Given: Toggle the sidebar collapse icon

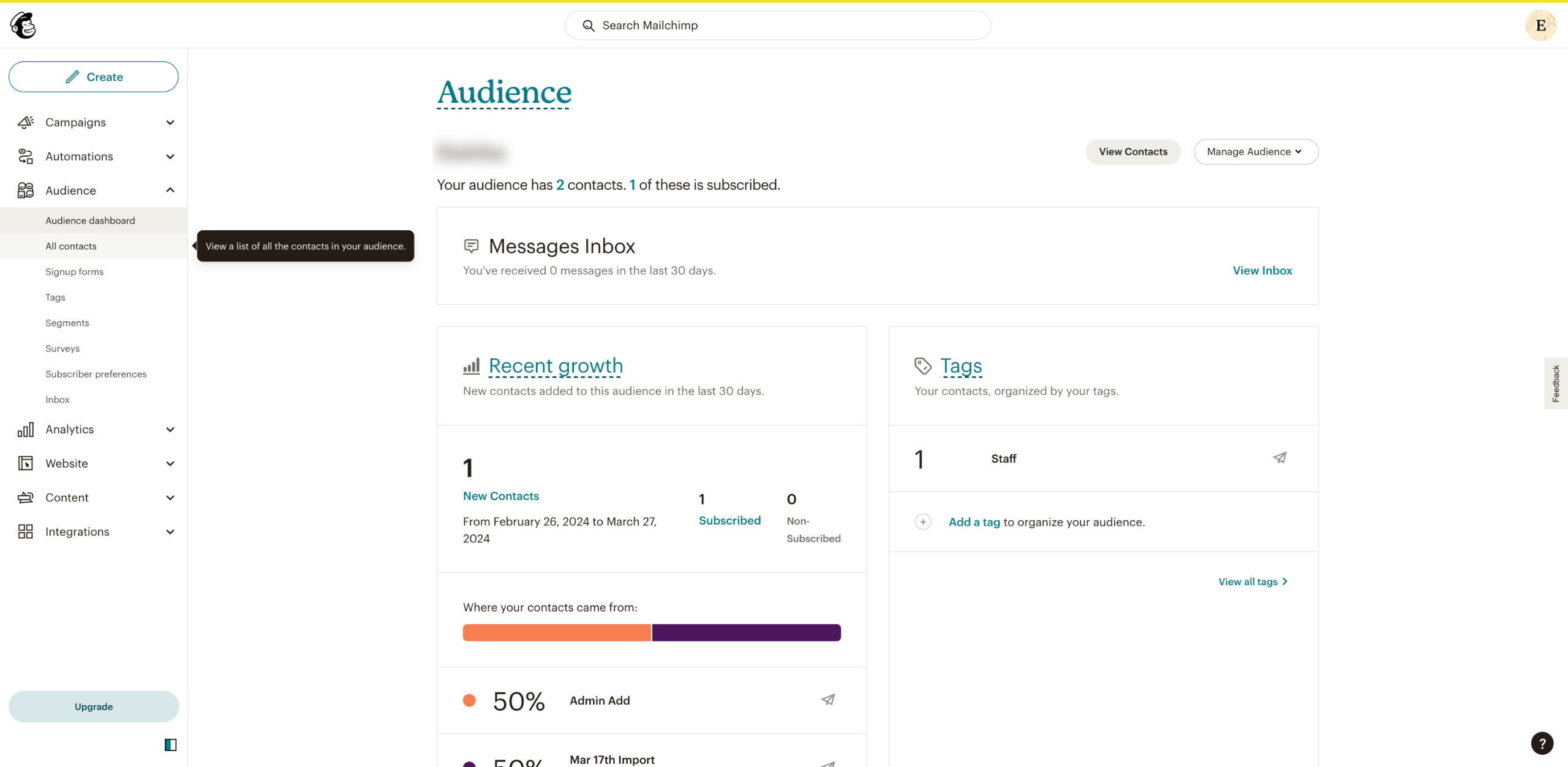Looking at the screenshot, I should pyautogui.click(x=170, y=744).
